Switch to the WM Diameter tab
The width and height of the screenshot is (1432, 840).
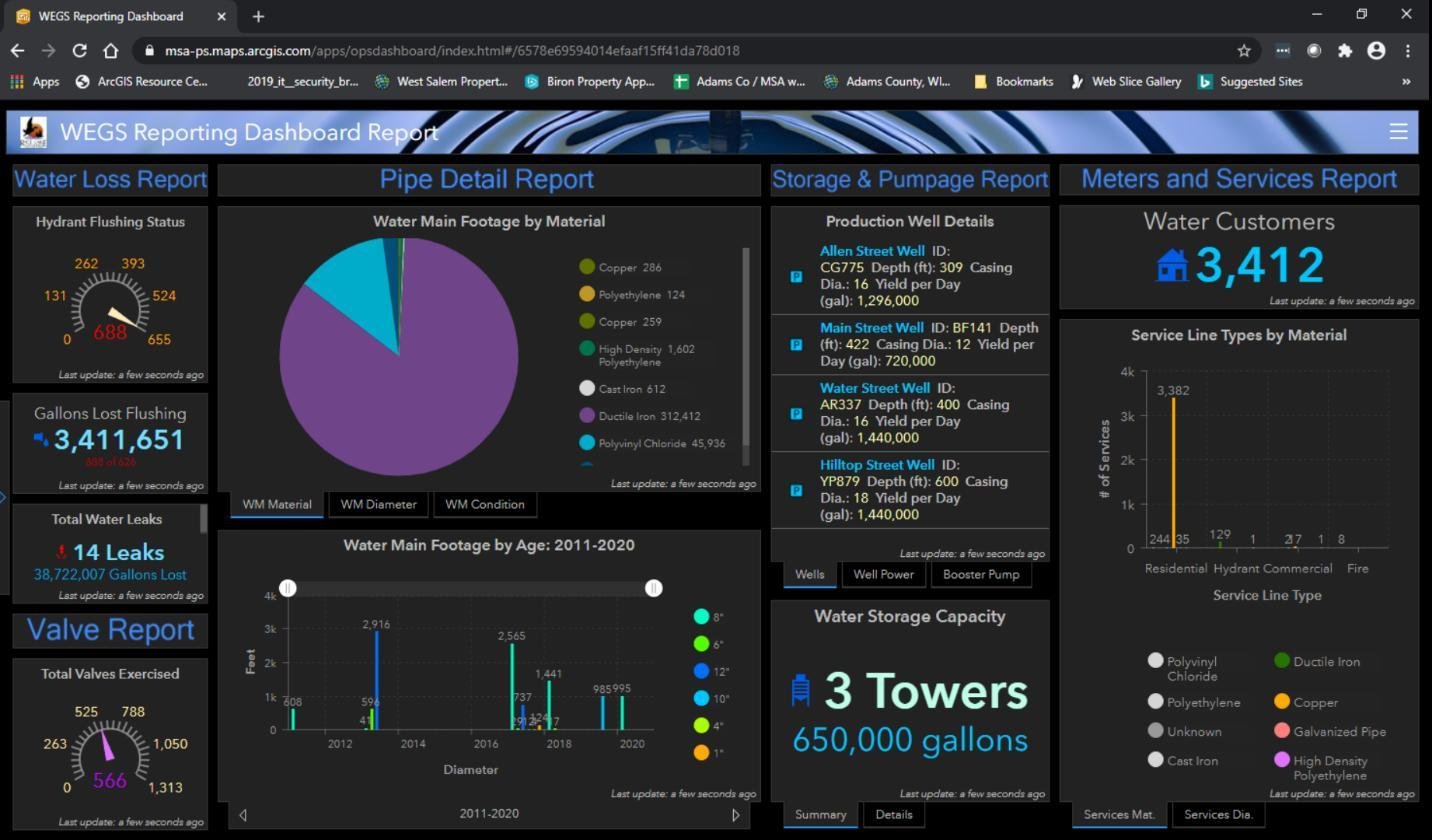378,504
